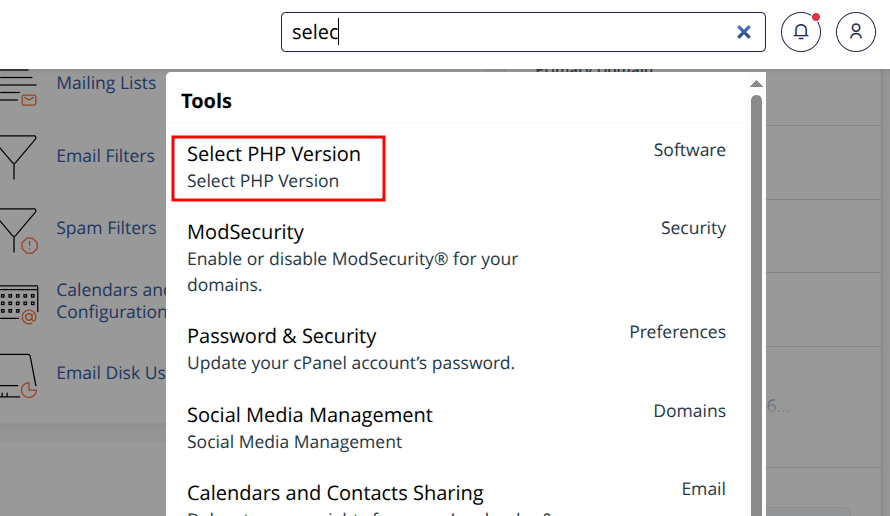Open the Email Disk Usage link

[110, 373]
